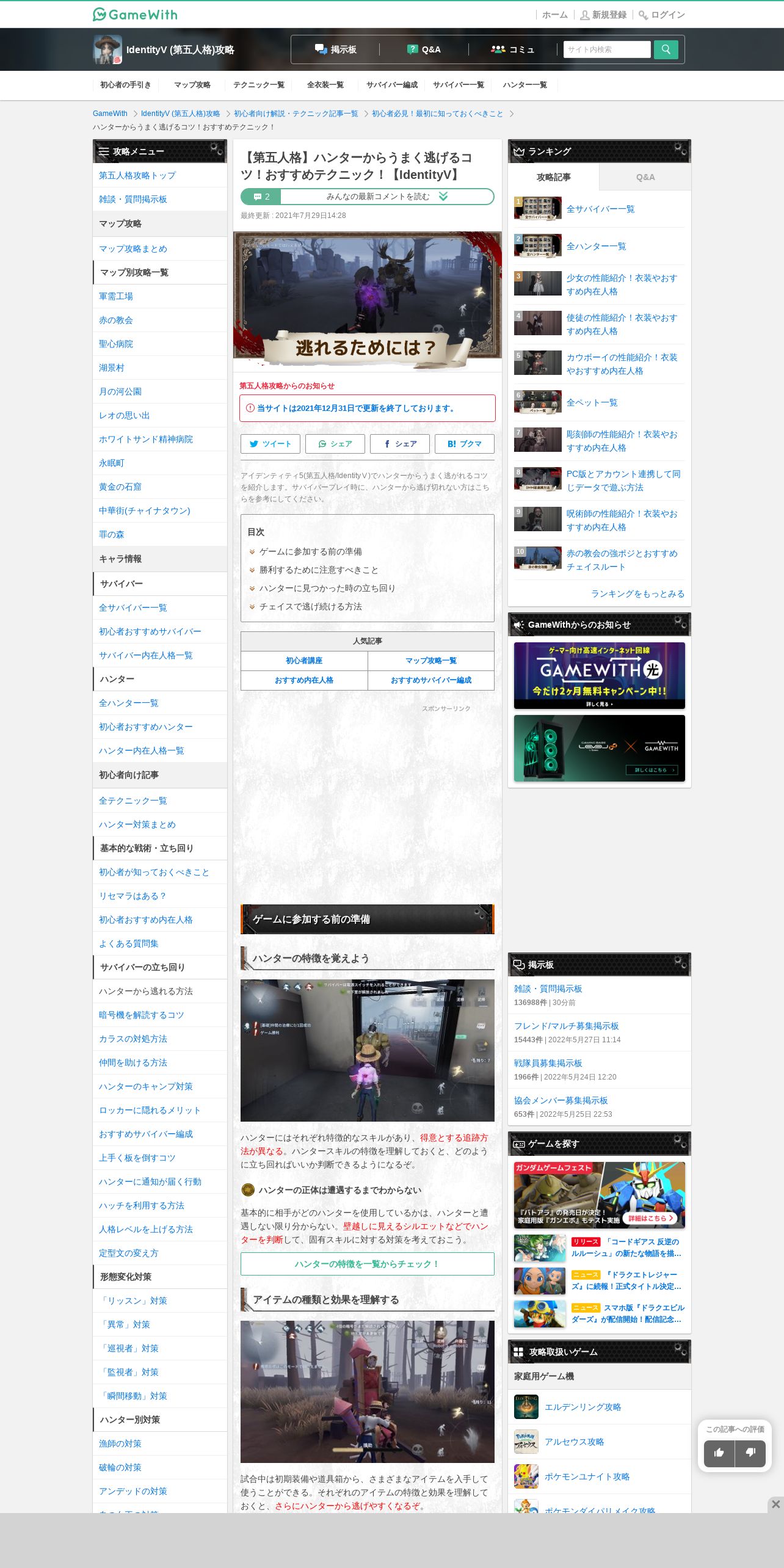
Task: Open コードギアス リリース news thumbnail
Action: point(540,1249)
